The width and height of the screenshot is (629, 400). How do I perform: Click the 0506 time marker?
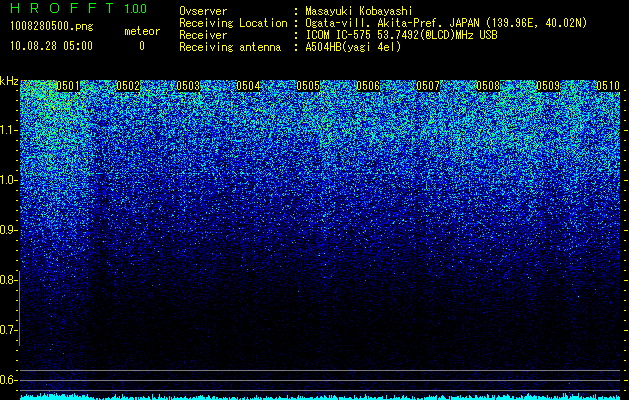[x=368, y=86]
